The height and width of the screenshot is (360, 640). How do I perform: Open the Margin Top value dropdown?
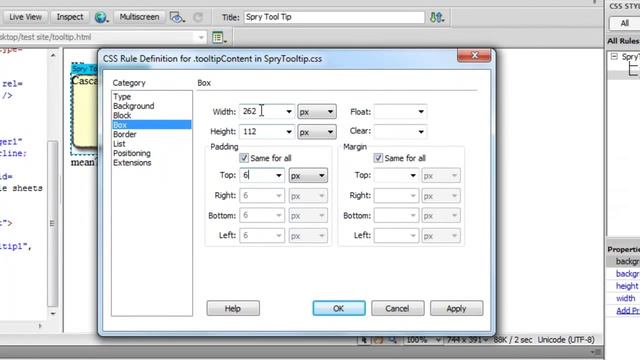(x=413, y=176)
